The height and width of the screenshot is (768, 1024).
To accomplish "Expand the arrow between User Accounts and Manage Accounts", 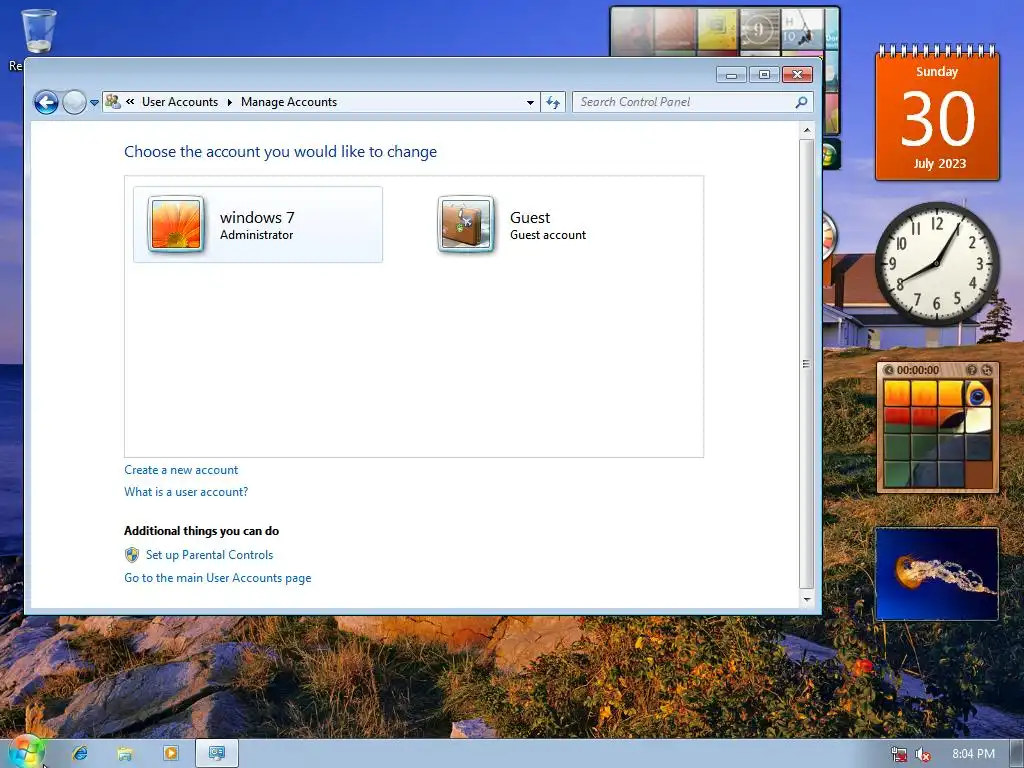I will click(x=229, y=102).
